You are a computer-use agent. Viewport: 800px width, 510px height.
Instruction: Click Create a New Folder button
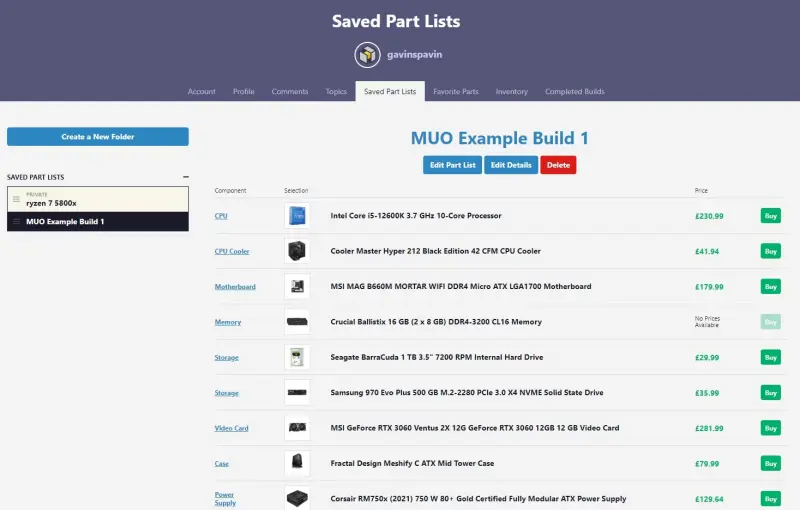(x=98, y=137)
